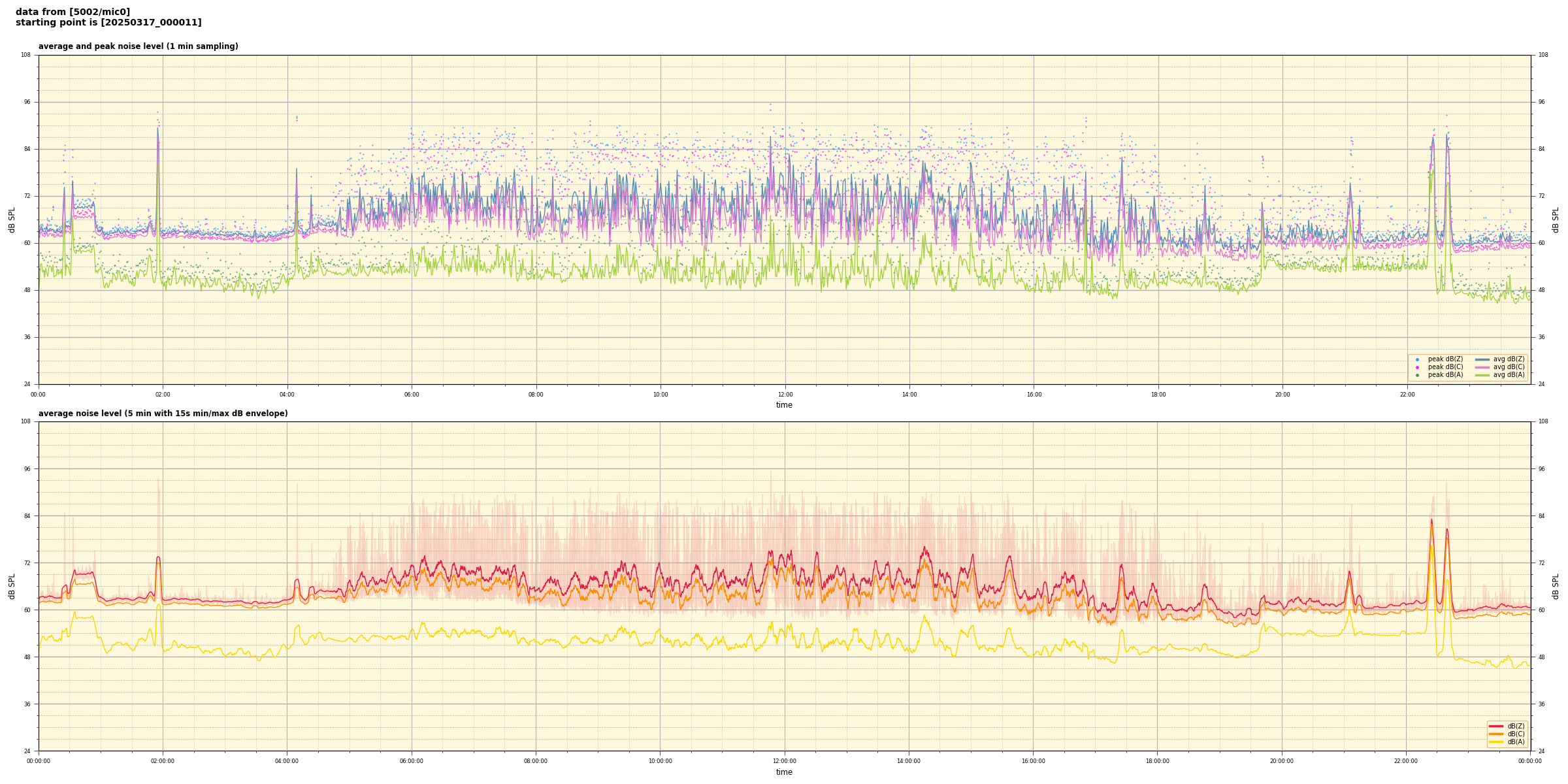Click the 18:00:00 tick on bottom chart

click(x=1157, y=761)
